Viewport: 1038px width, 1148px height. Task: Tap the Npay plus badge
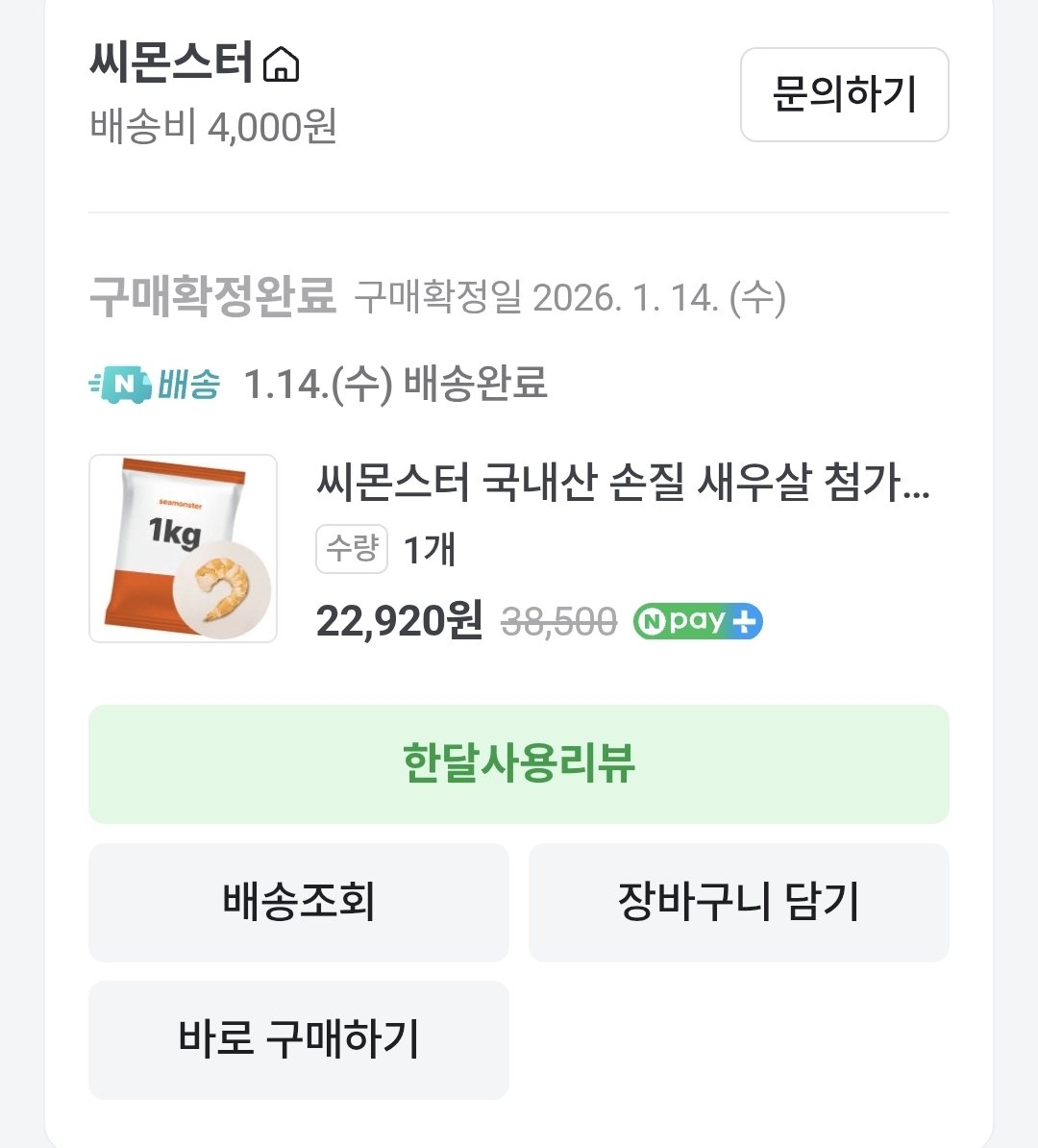pyautogui.click(x=698, y=622)
